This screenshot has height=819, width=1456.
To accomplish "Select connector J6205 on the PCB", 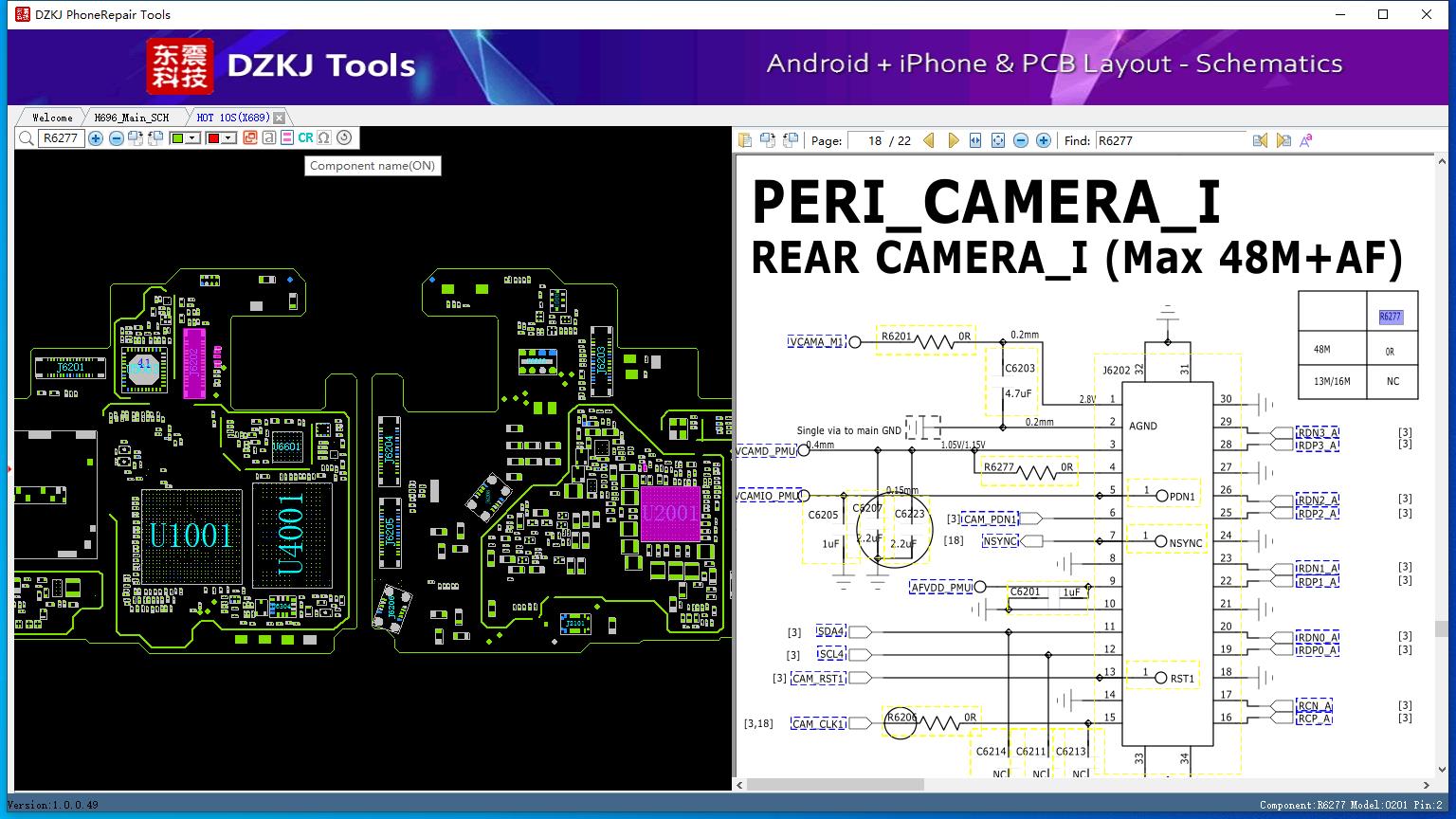I will [x=389, y=532].
